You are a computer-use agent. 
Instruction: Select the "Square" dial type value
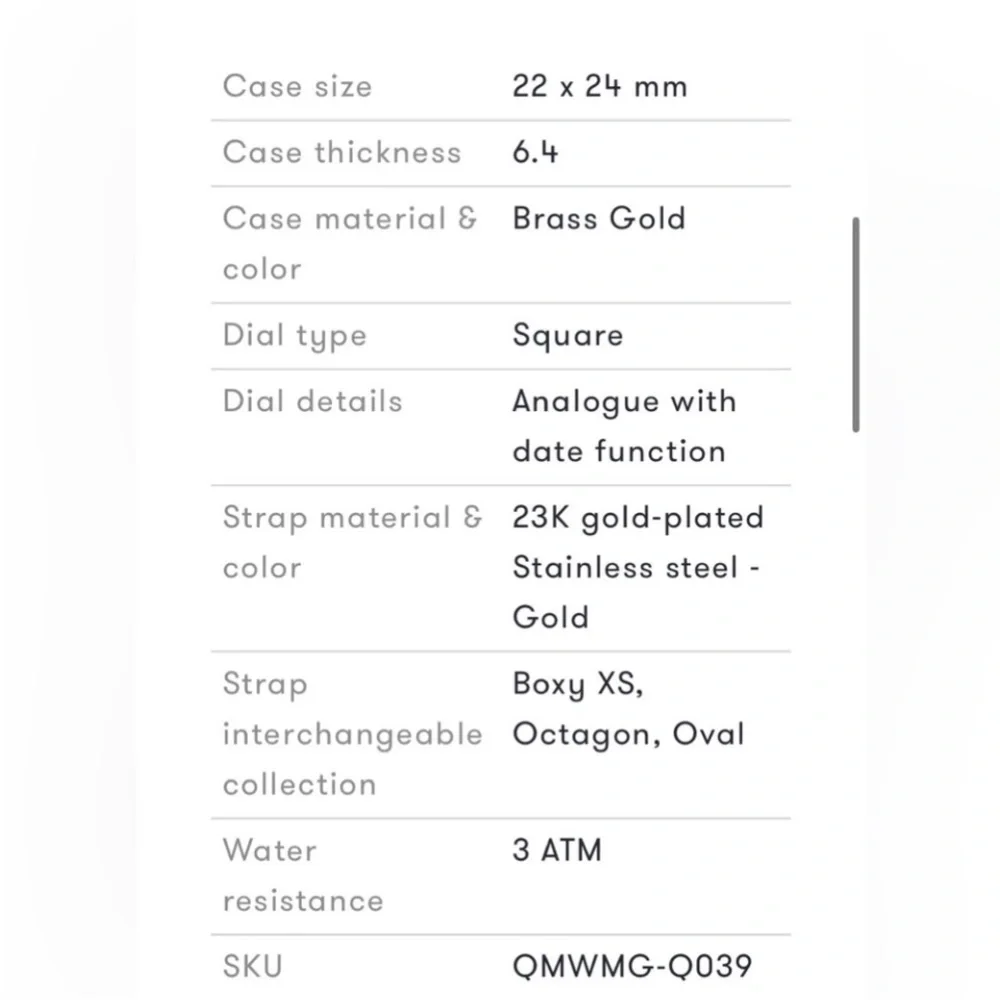567,335
